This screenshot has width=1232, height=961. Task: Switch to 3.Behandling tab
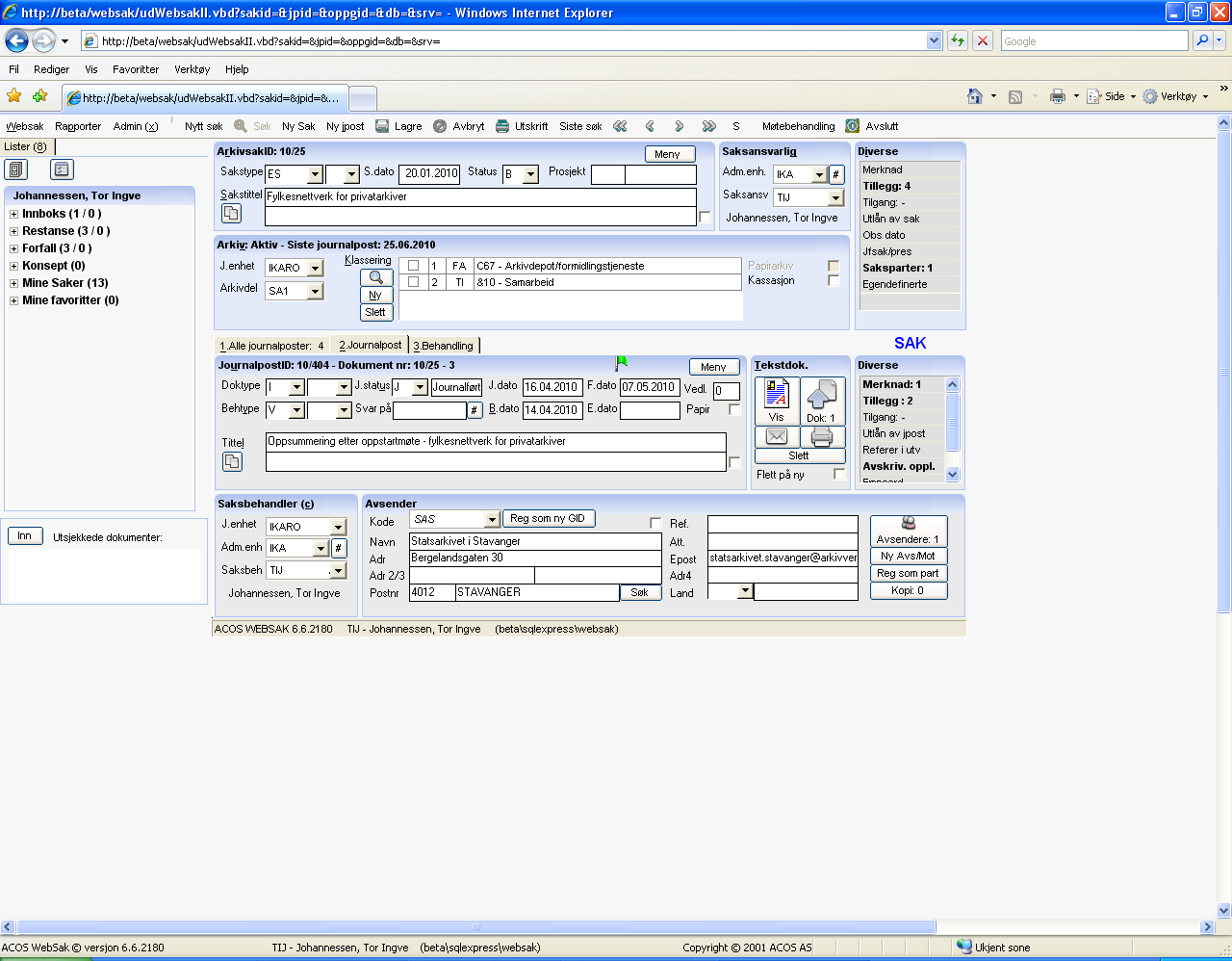point(444,346)
